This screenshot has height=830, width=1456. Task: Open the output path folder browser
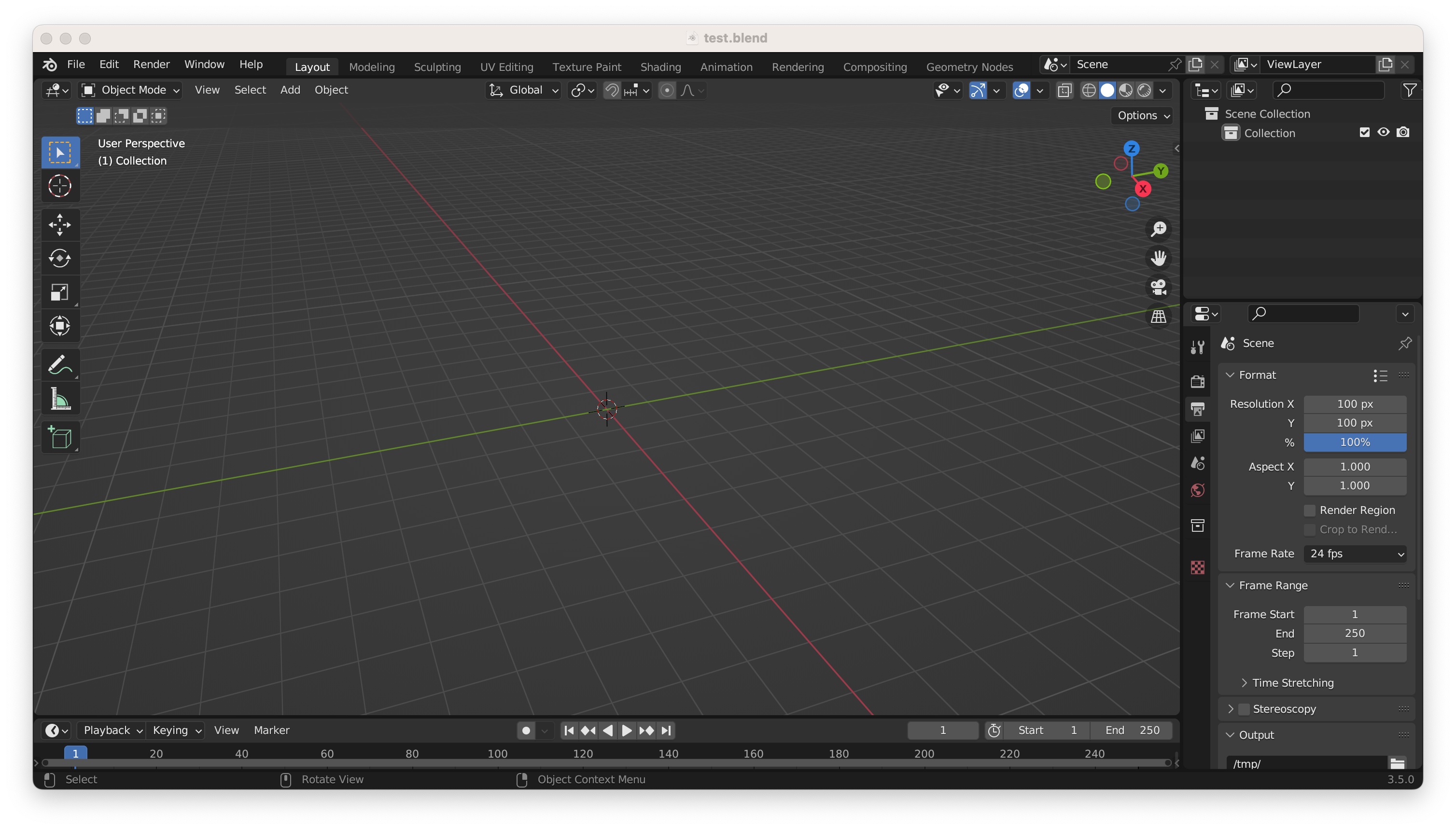[x=1397, y=763]
